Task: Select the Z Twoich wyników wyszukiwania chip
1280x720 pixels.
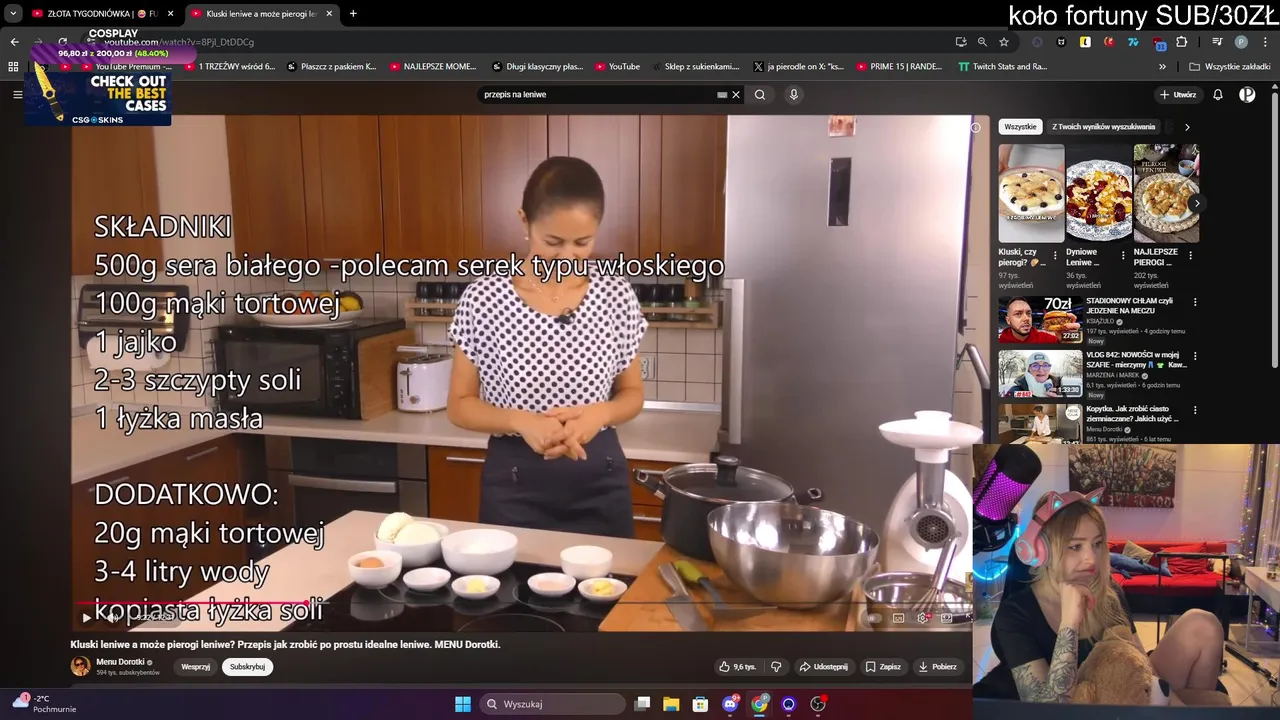Action: pos(1103,127)
